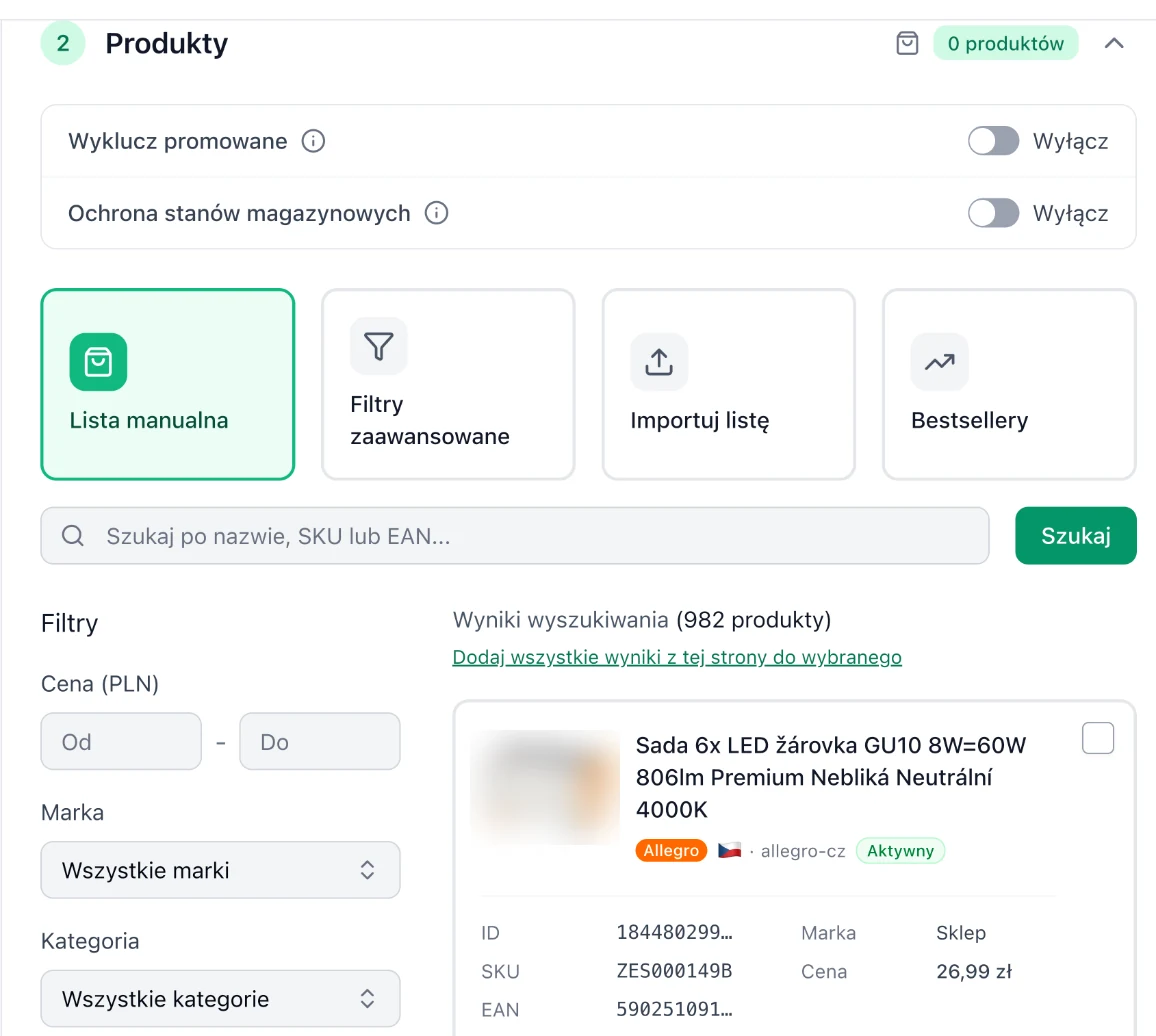
Task: Click the price value 26,99 zł
Action: [x=974, y=971]
